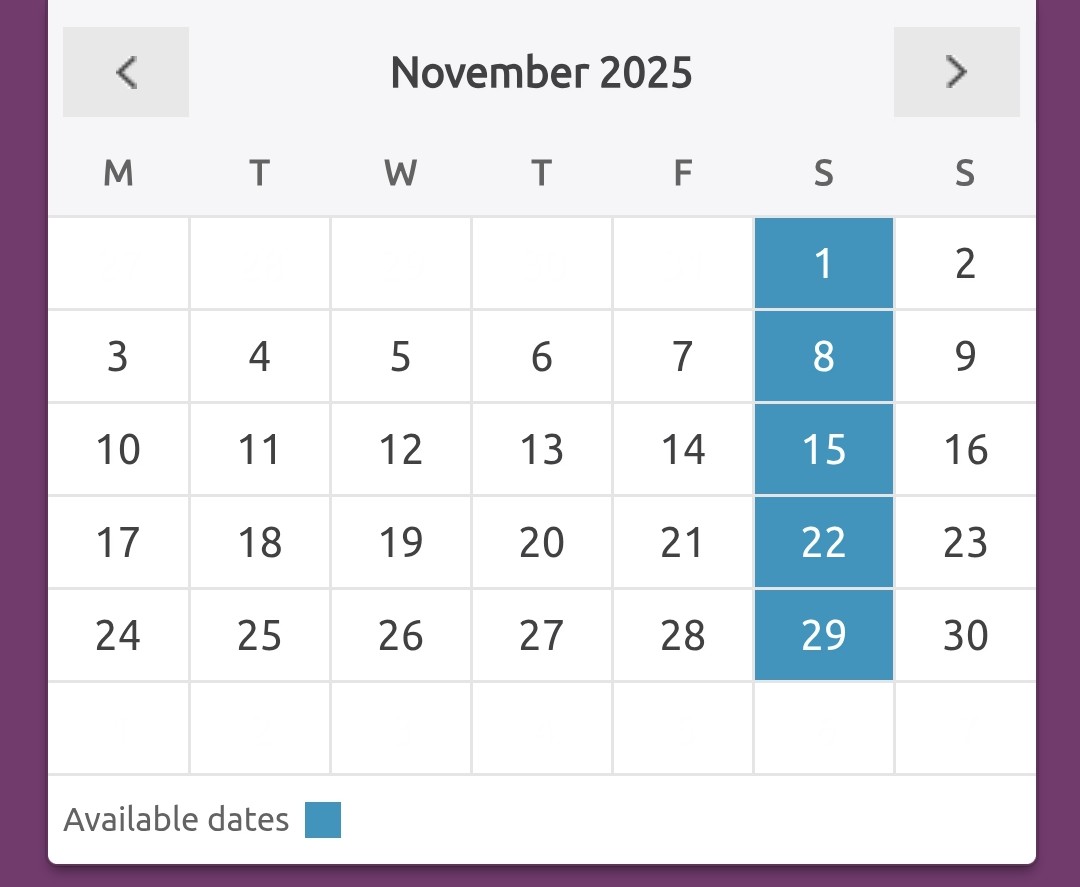This screenshot has height=887, width=1080.
Task: Choose available date November 15
Action: point(823,450)
